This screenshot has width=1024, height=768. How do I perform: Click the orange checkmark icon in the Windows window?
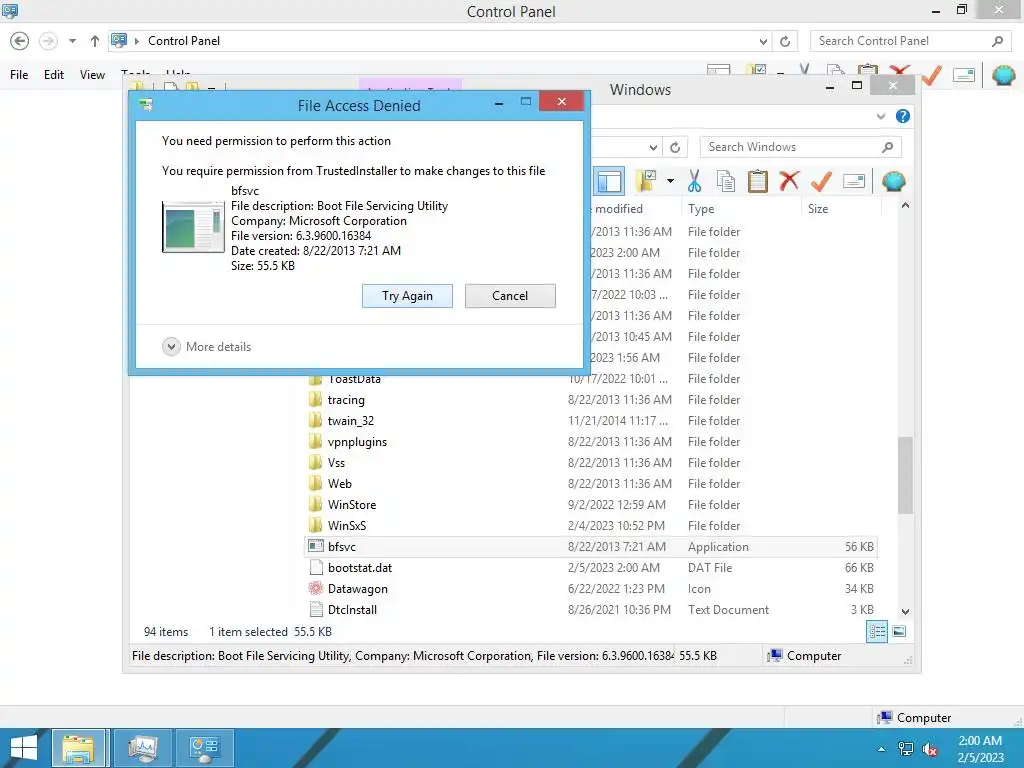821,181
